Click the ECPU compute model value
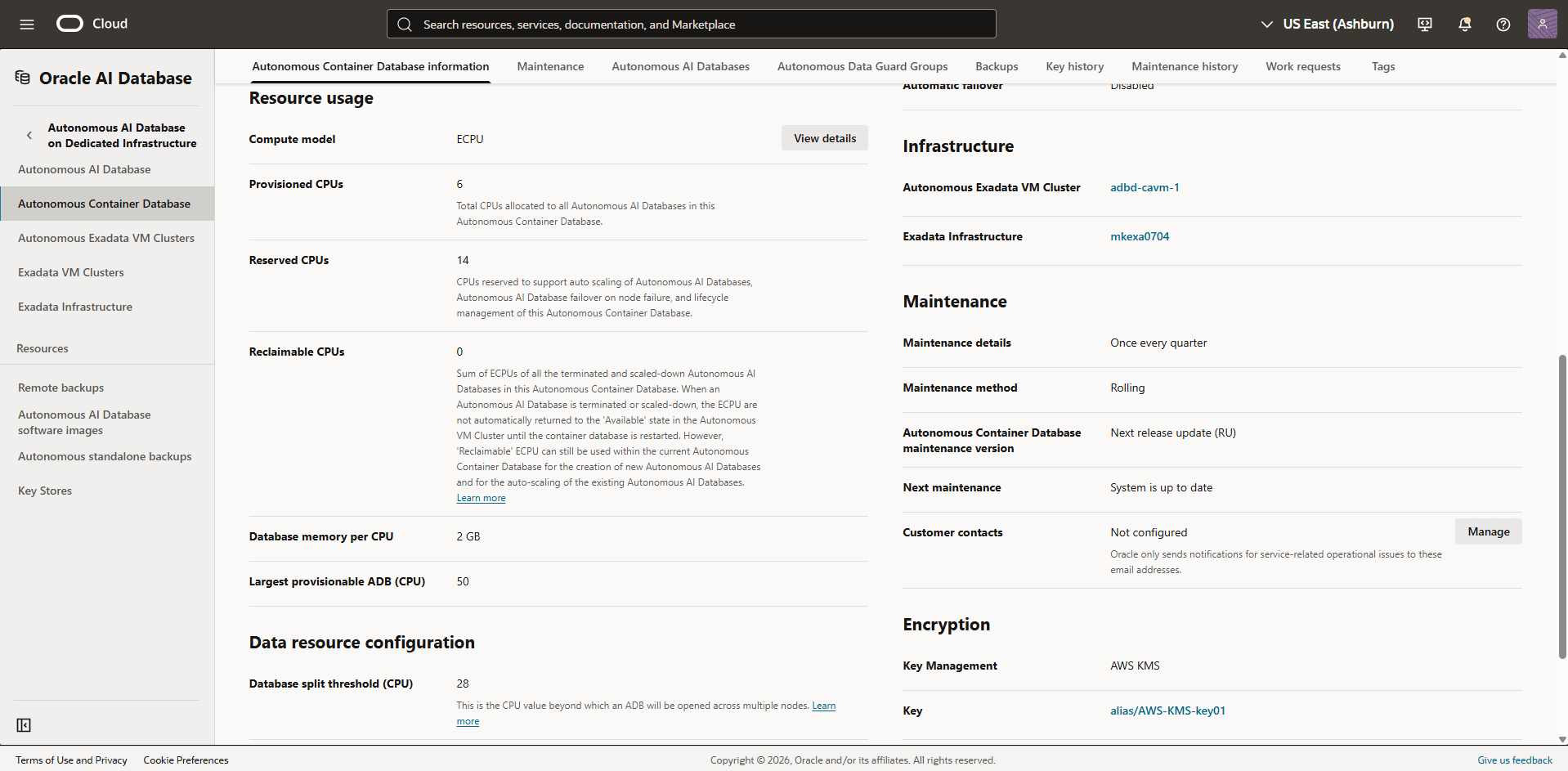The height and width of the screenshot is (771, 1568). pyautogui.click(x=470, y=139)
